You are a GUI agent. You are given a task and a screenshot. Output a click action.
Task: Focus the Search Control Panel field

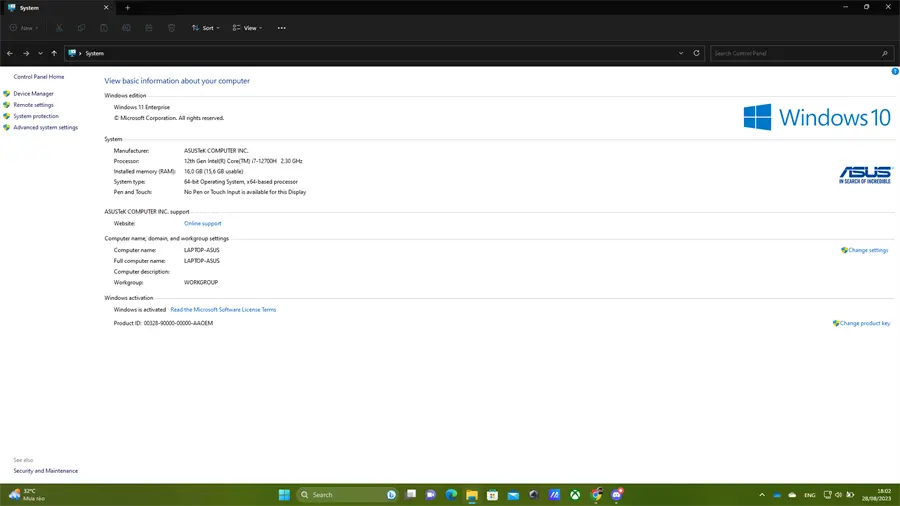tap(802, 53)
